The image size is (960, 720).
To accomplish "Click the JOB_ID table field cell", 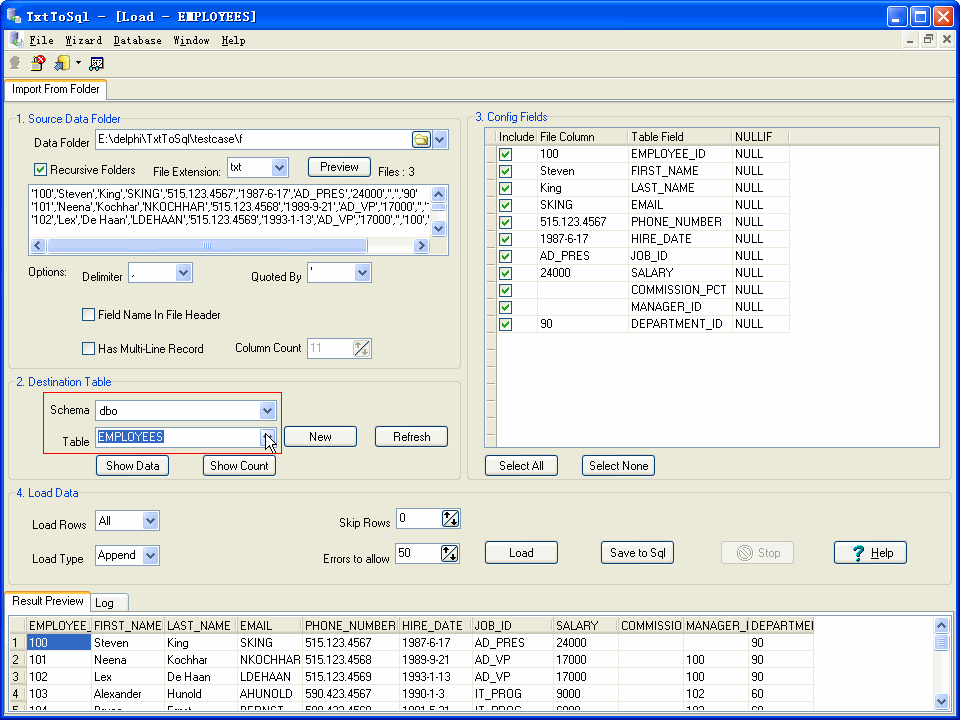I will [680, 256].
